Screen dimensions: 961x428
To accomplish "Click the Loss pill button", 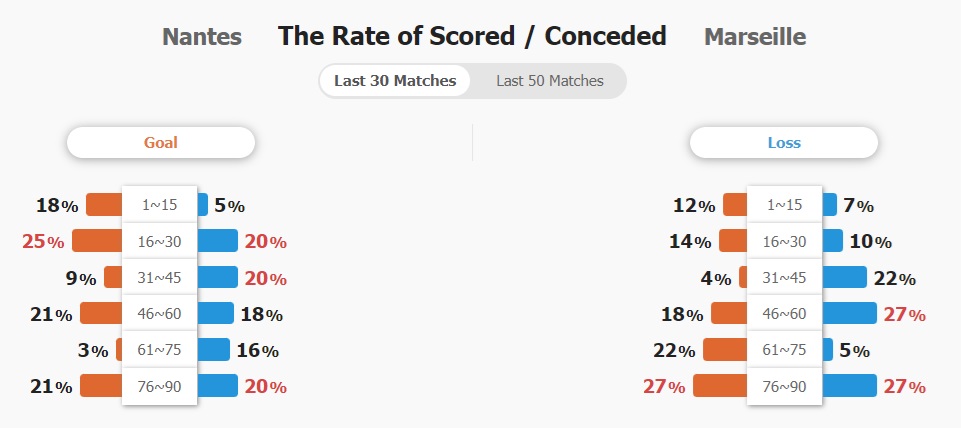I will point(784,143).
